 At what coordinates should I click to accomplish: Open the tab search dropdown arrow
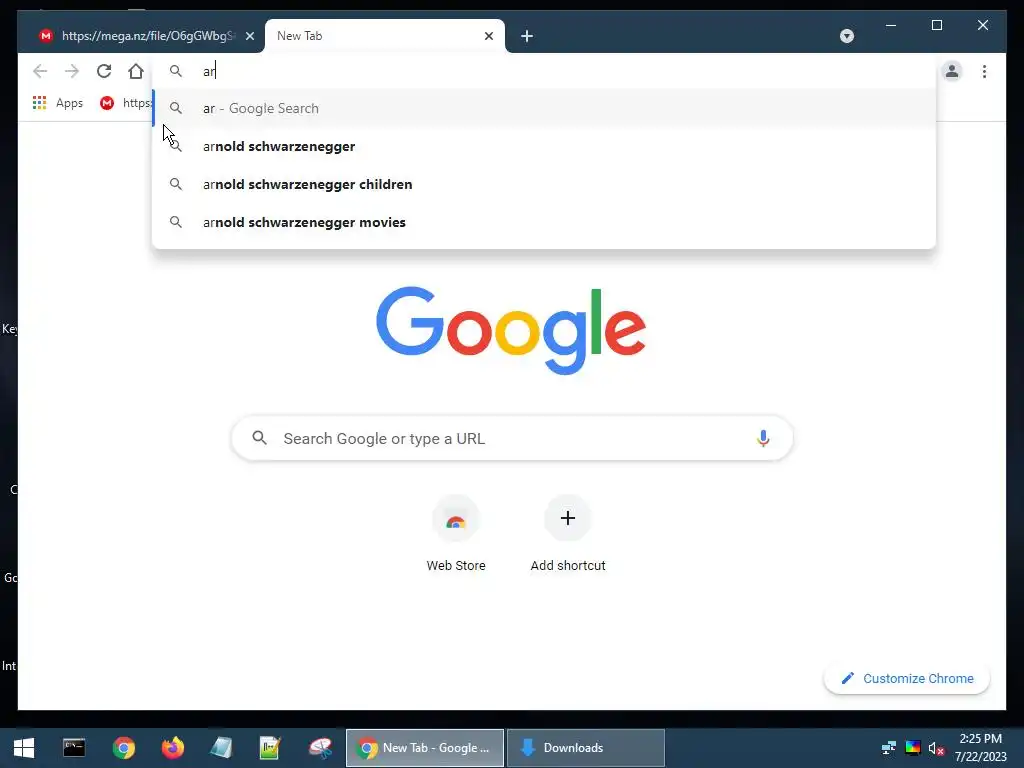pyautogui.click(x=846, y=36)
